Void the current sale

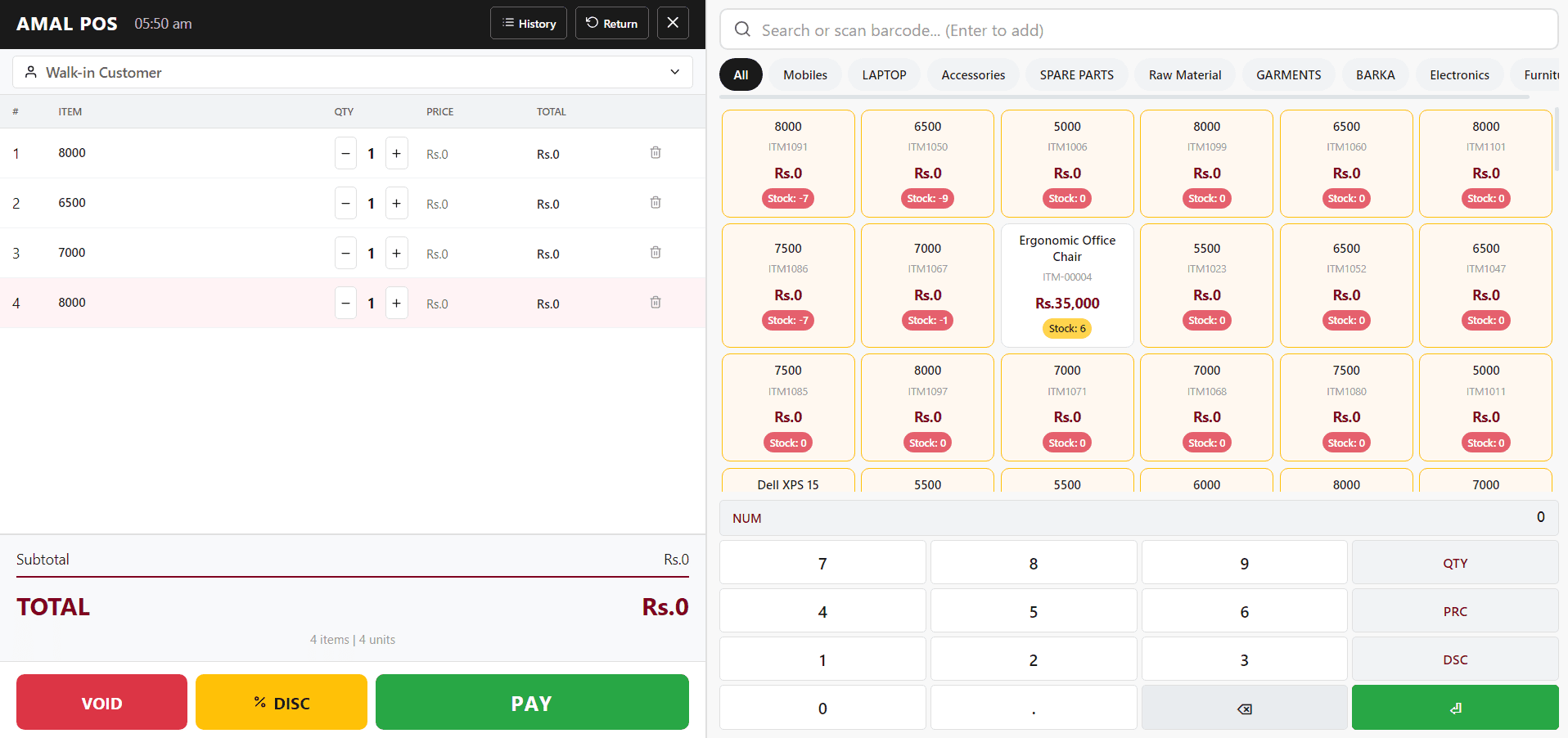click(x=101, y=703)
